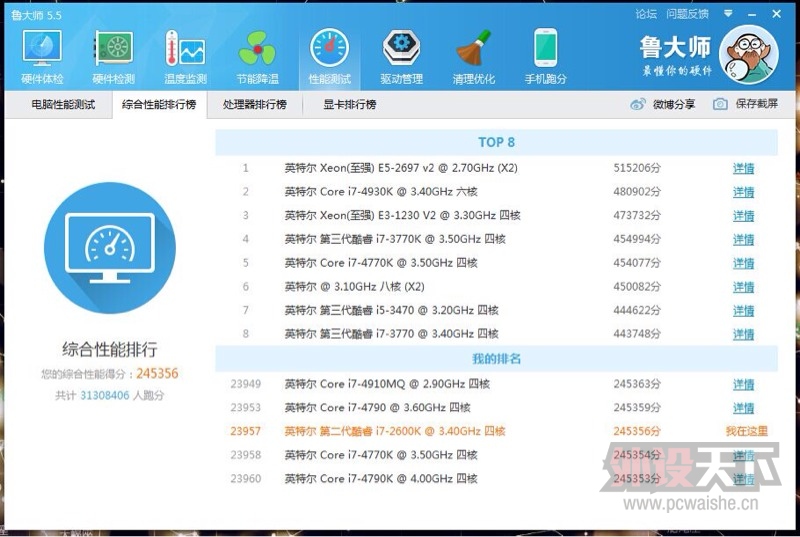Click the TOP 8 header
This screenshot has width=800, height=537.
coord(496,142)
